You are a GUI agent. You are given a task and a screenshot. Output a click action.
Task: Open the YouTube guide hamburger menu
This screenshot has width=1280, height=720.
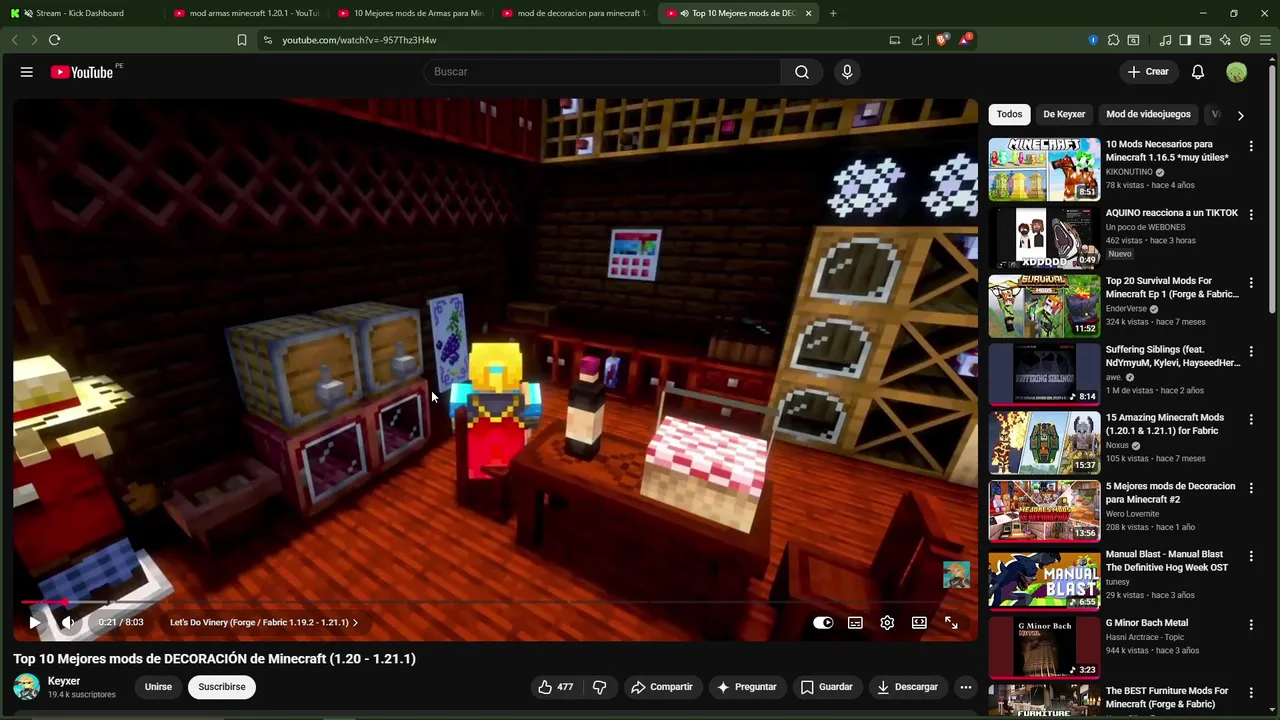pos(27,72)
